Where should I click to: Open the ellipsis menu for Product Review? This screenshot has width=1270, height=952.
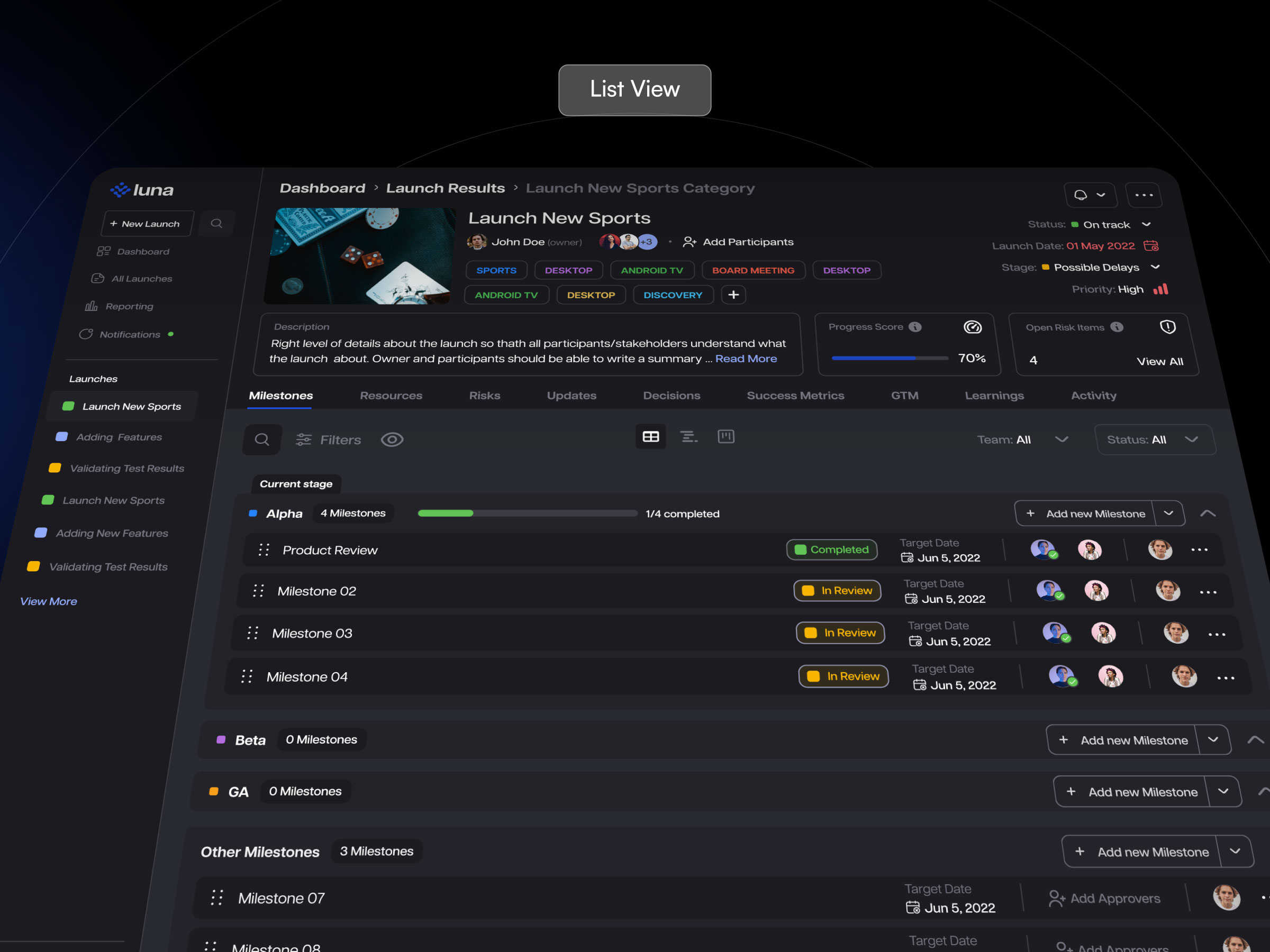(x=1200, y=550)
